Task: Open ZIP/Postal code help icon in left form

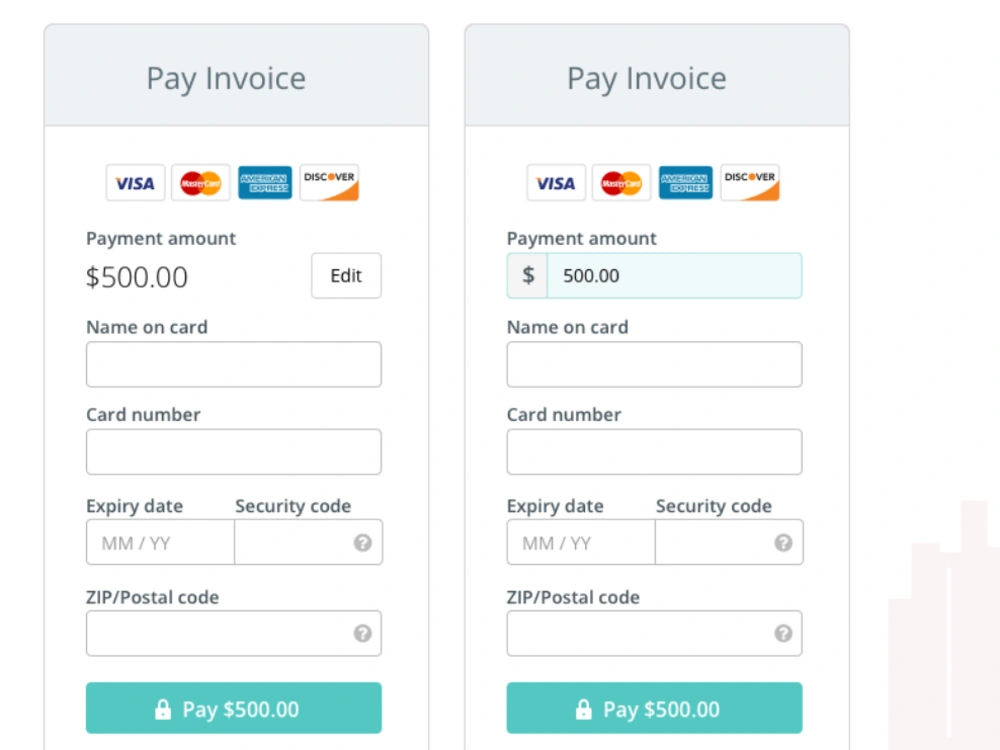Action: point(363,633)
